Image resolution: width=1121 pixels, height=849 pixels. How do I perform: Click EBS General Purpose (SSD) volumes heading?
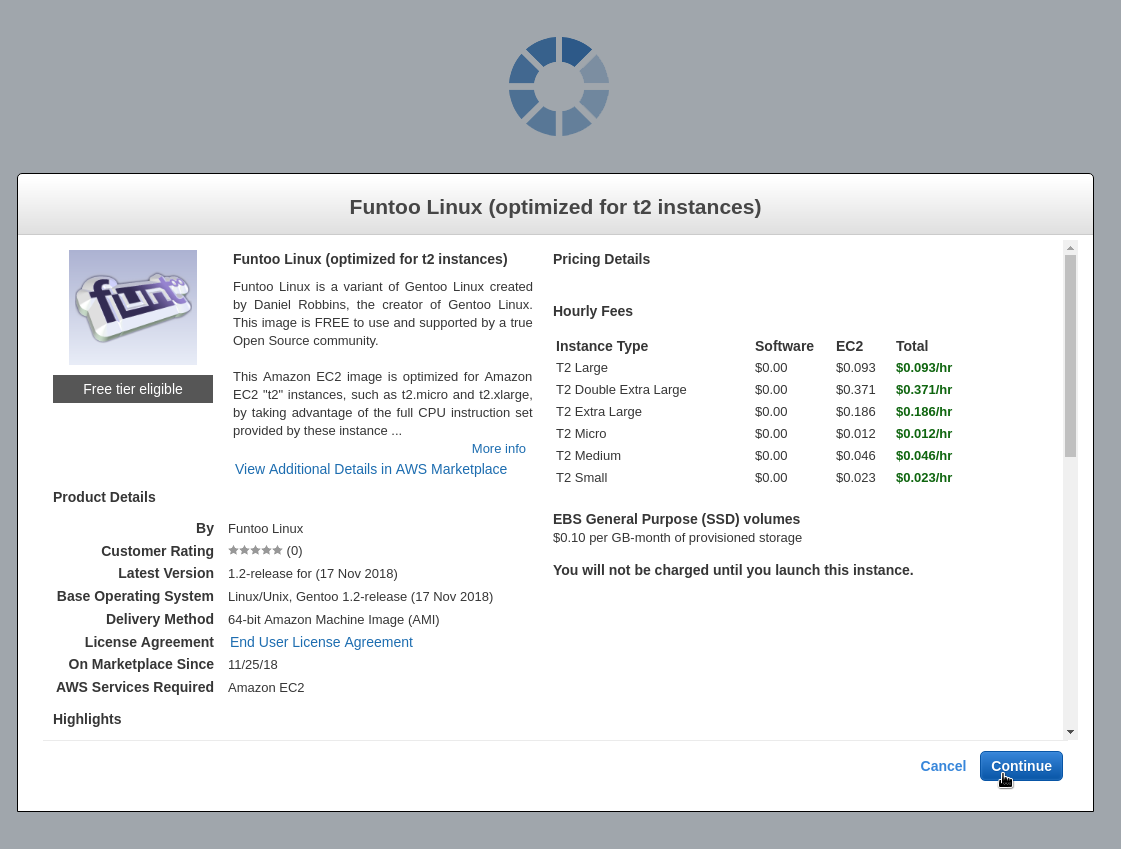tap(676, 520)
